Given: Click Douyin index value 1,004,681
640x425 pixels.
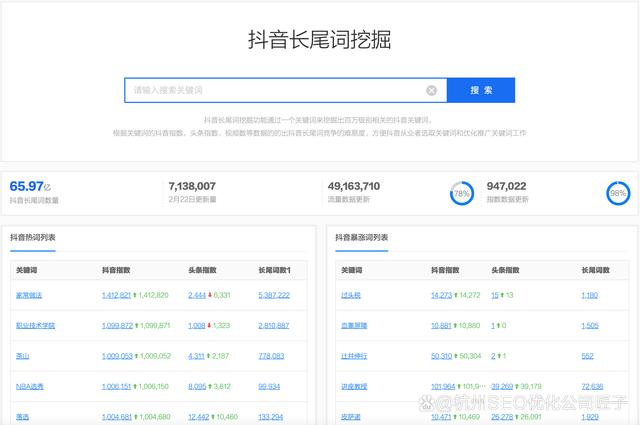Looking at the screenshot, I should tap(117, 417).
